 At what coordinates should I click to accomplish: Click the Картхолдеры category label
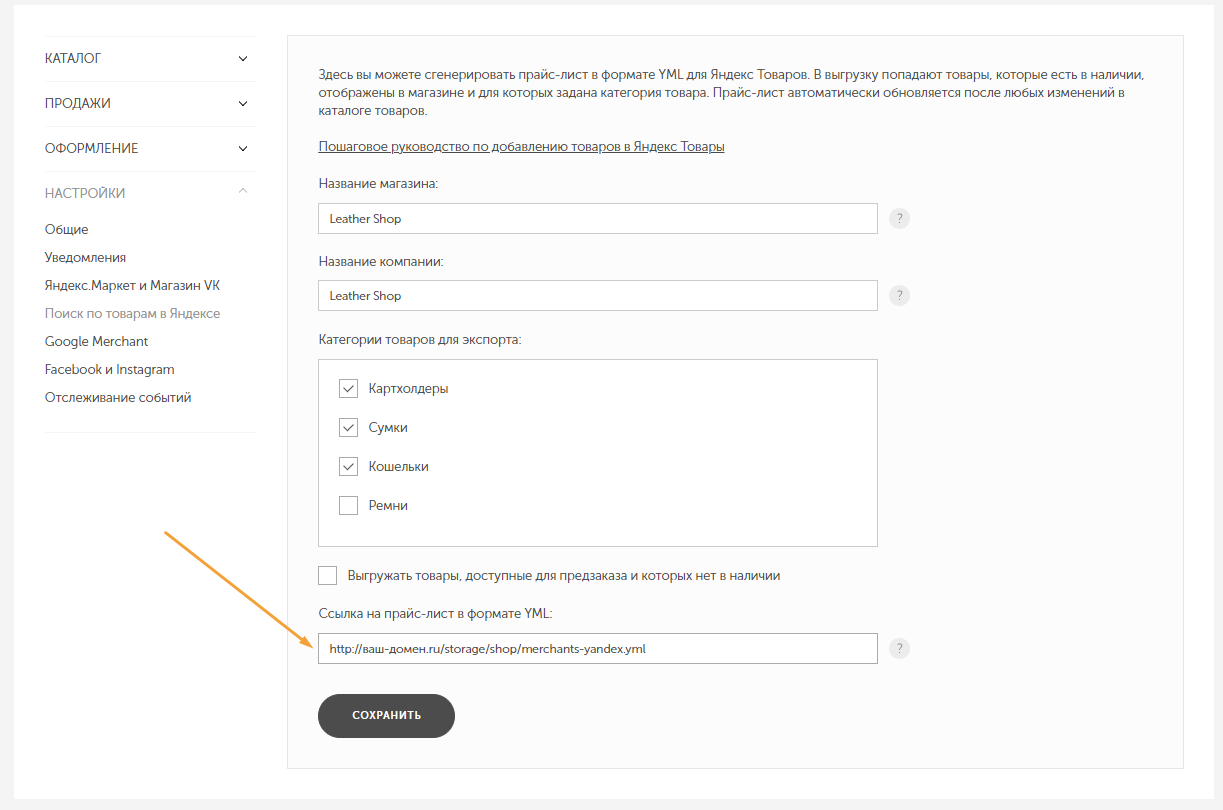click(x=408, y=388)
